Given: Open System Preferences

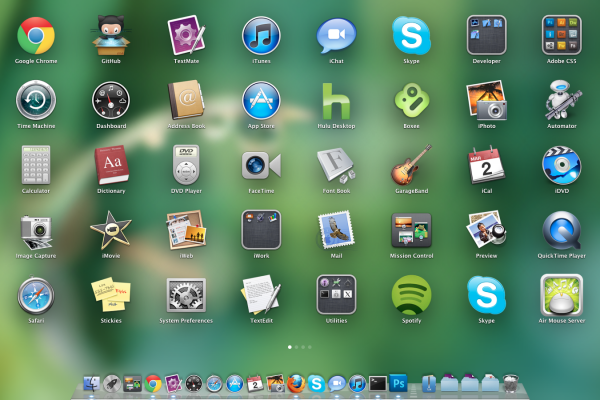Looking at the screenshot, I should tap(186, 295).
